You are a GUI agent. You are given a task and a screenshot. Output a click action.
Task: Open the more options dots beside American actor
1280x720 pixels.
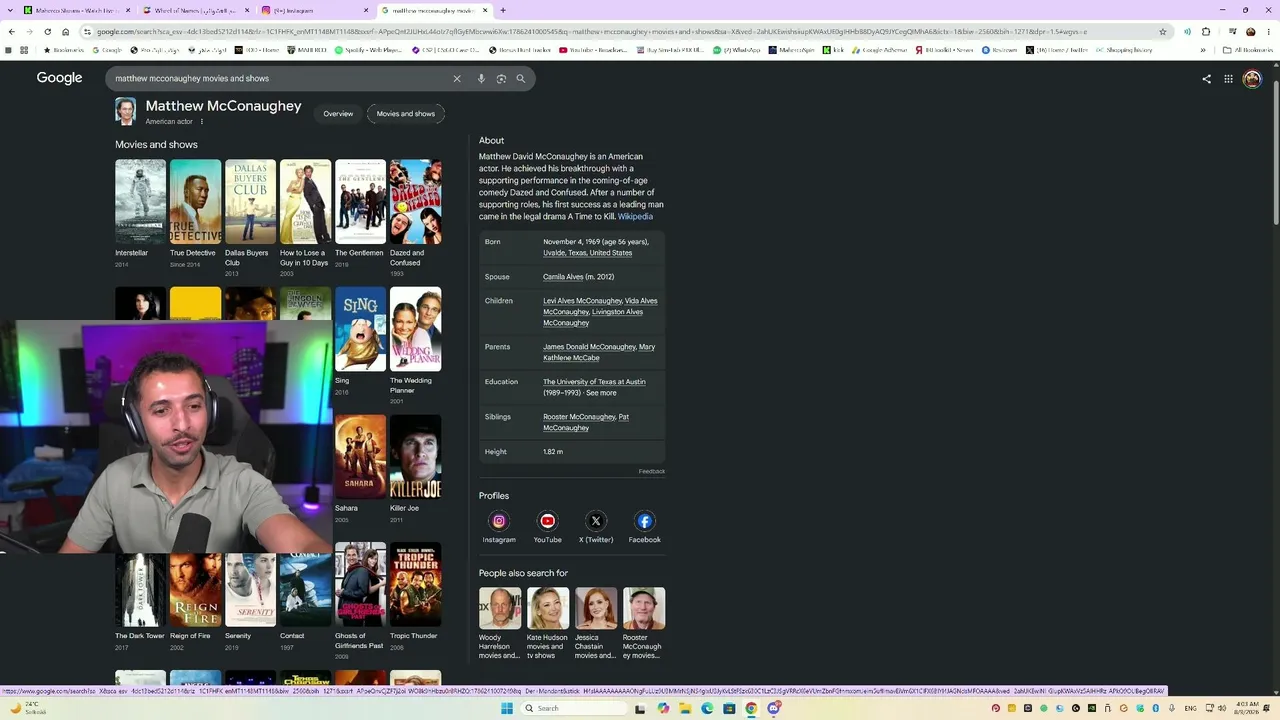click(201, 122)
